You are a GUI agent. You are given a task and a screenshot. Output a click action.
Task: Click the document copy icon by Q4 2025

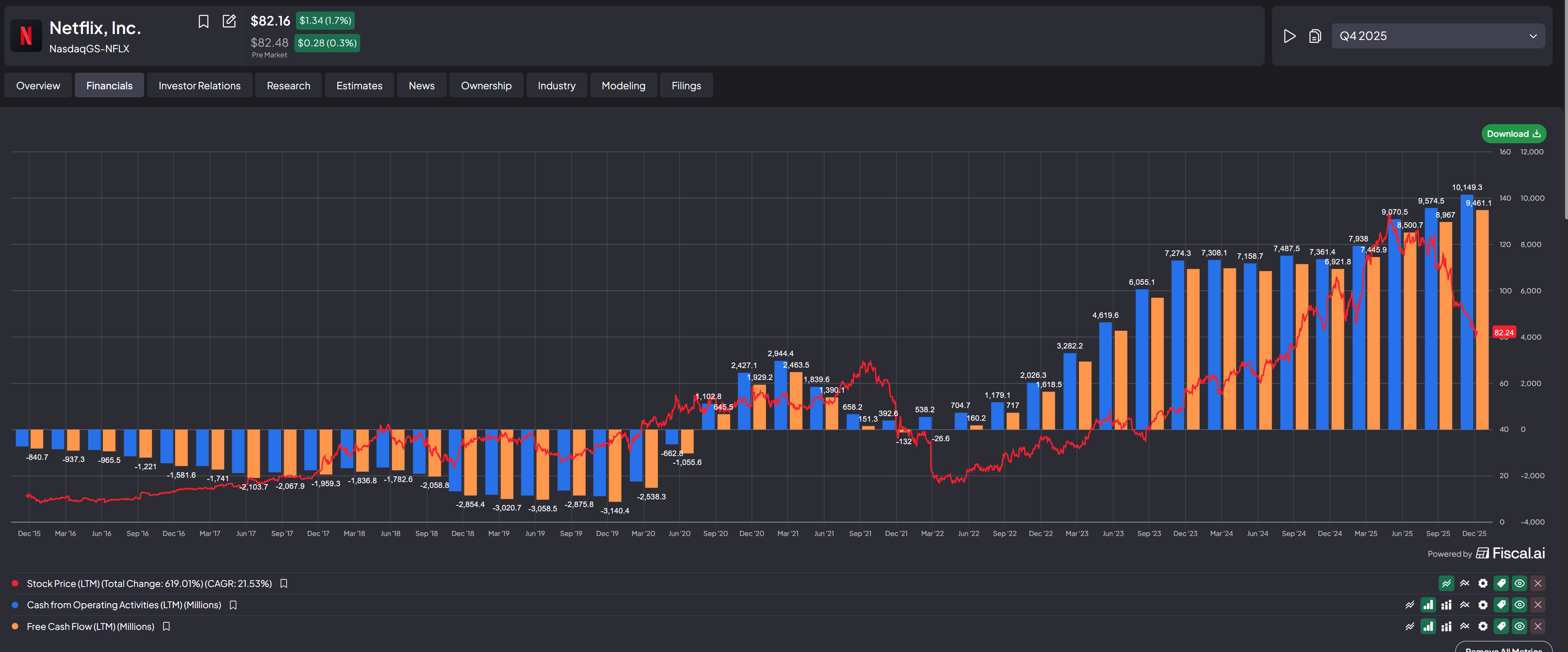coord(1315,37)
